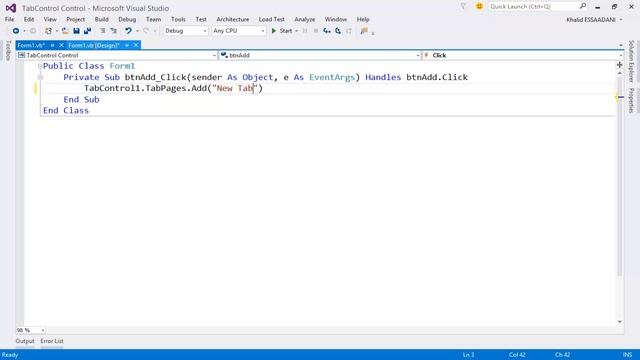Viewport: 640px width, 360px height.
Task: Uncomment the selected lines icon
Action: pos(113,31)
